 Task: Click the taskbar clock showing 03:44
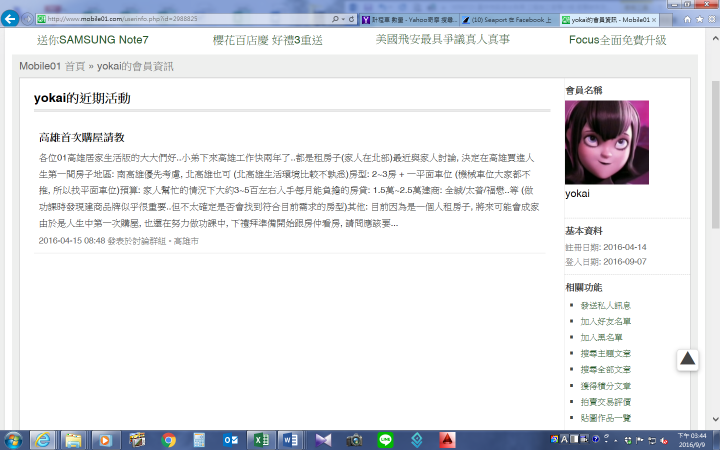tap(692, 440)
